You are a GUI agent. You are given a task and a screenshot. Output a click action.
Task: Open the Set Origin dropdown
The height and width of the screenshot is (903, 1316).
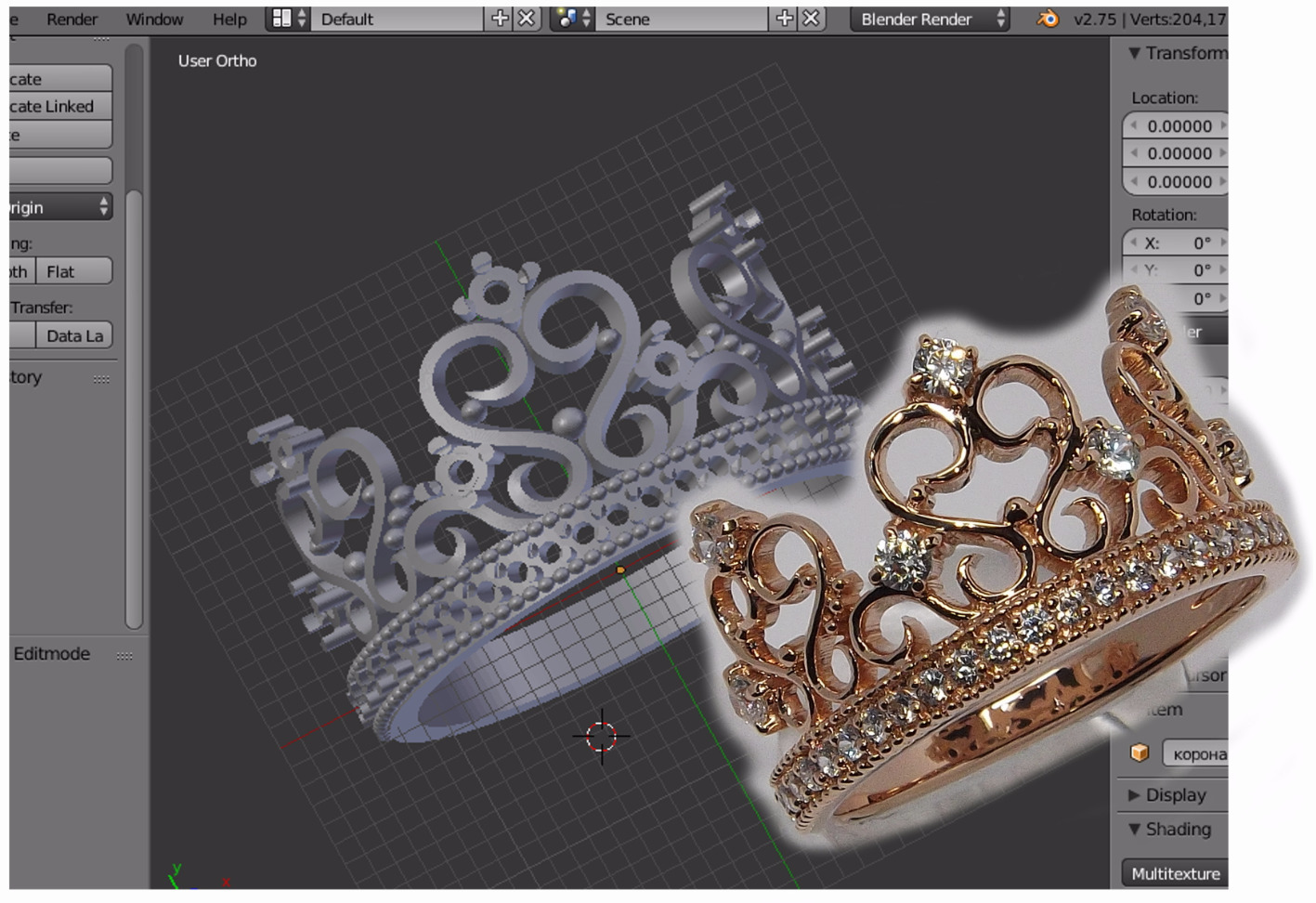pos(60,207)
